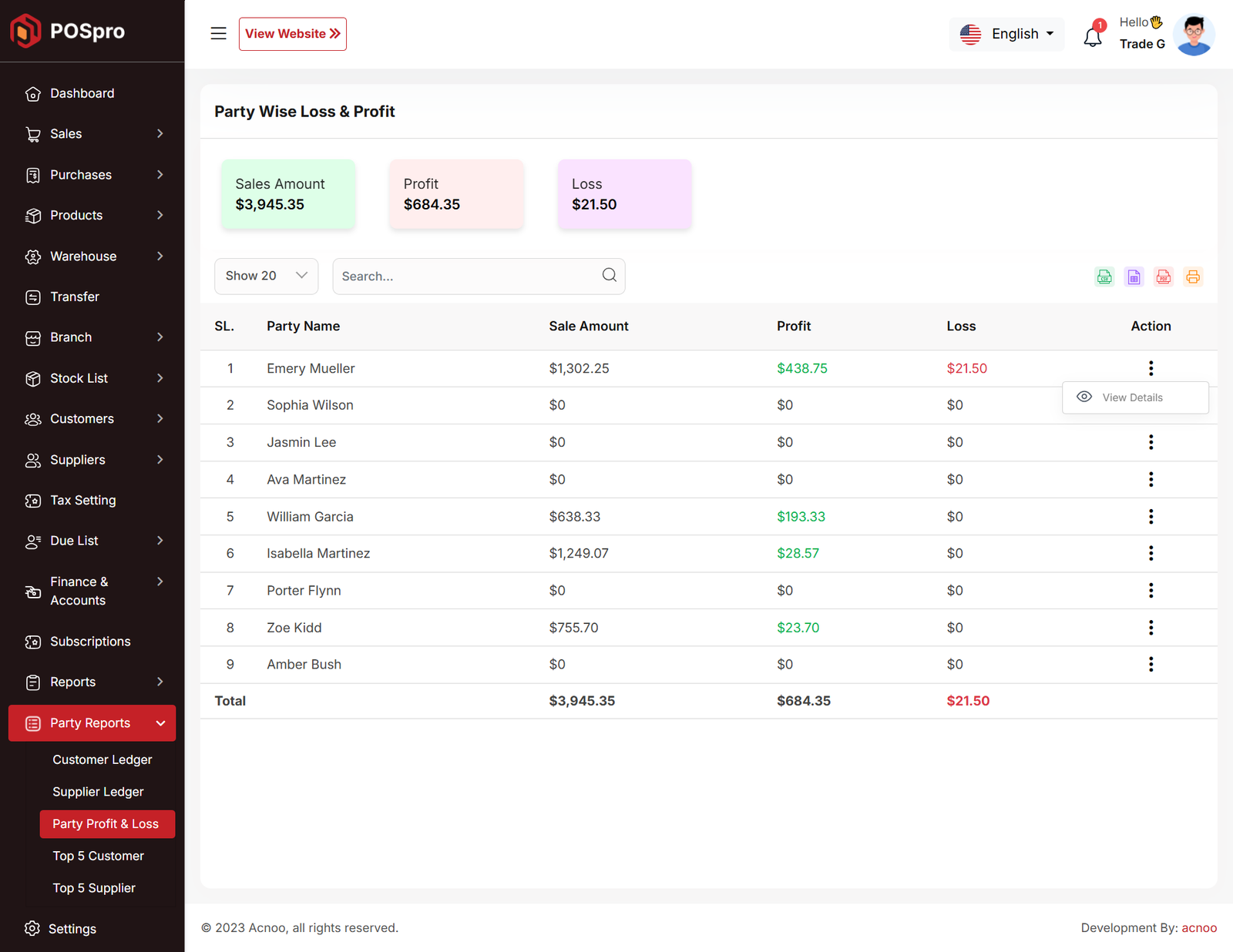Open the Dashboard from the sidebar

coord(82,93)
